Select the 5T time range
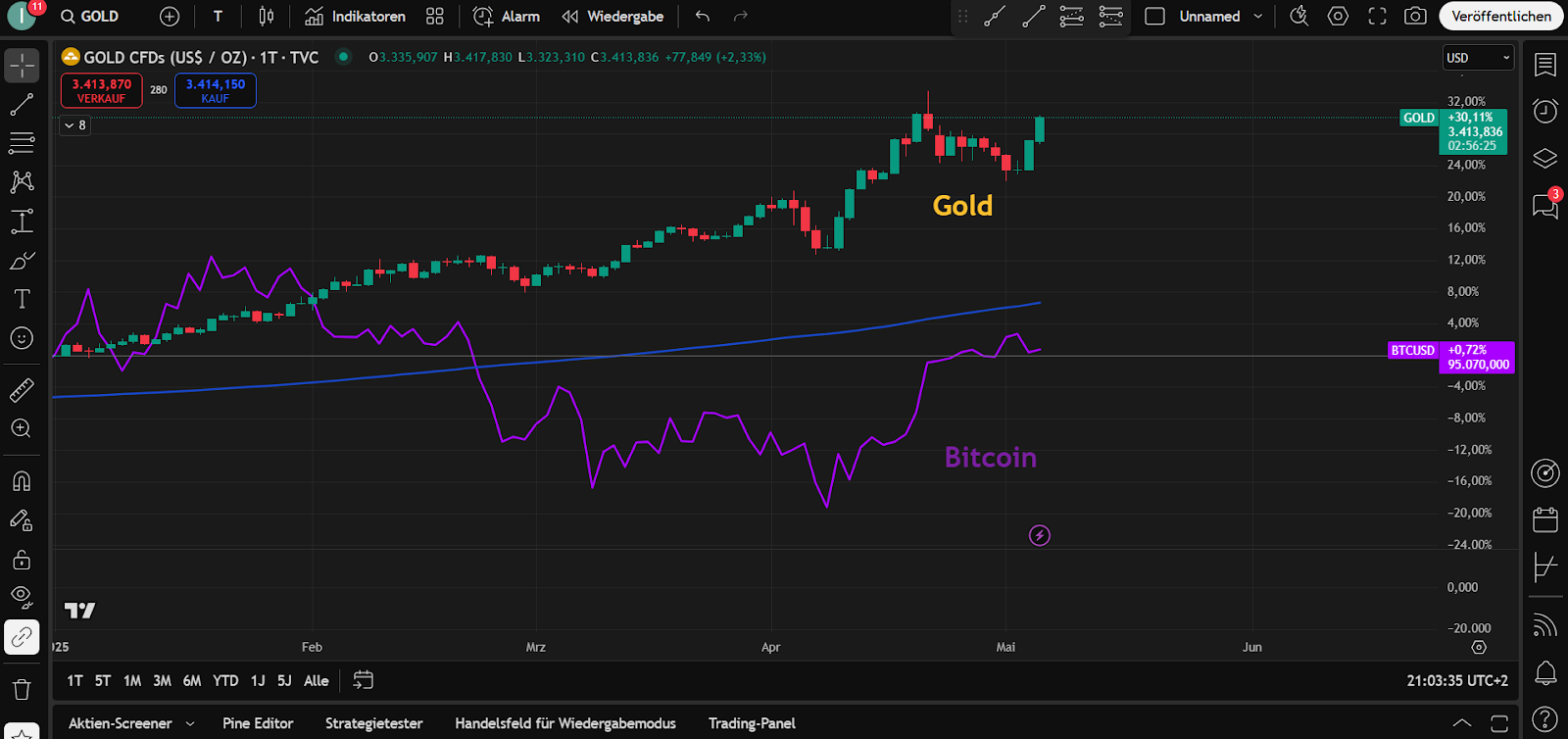This screenshot has height=739, width=1568. point(103,680)
